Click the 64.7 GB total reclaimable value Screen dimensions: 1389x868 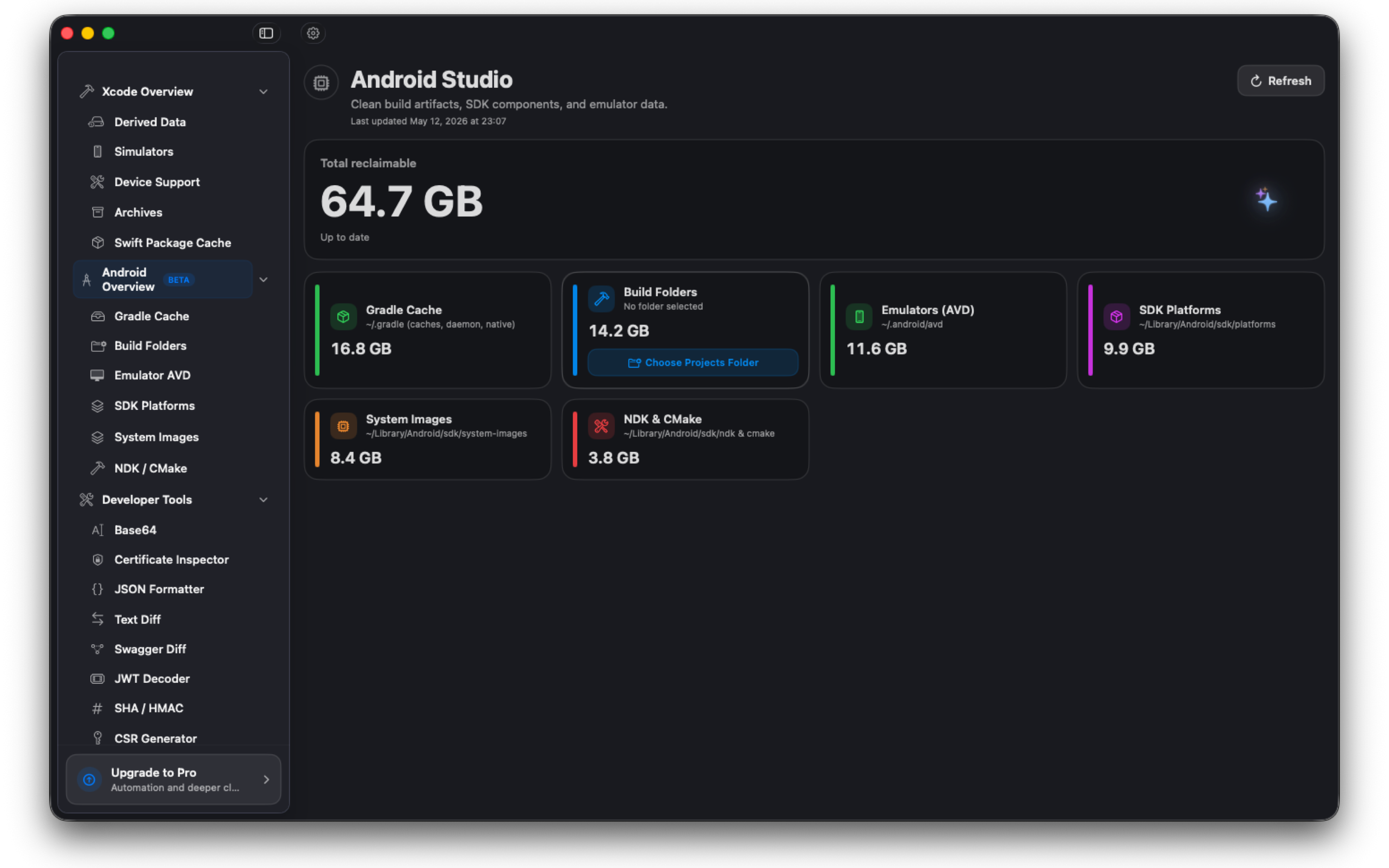click(402, 202)
